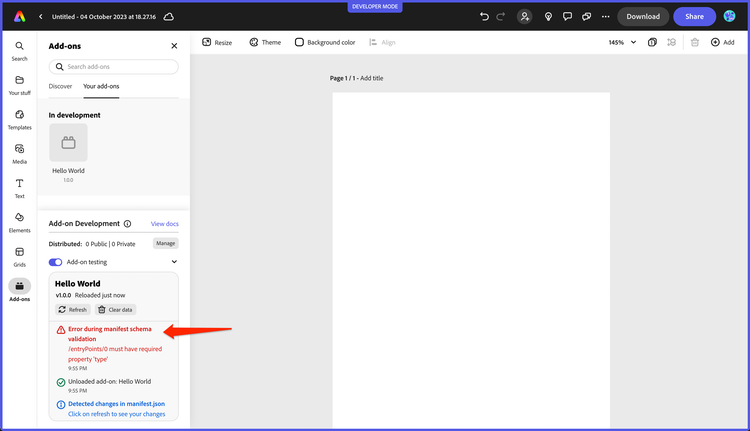Viewport: 750px width, 431px height.
Task: Click the Background color swatch
Action: coord(299,42)
